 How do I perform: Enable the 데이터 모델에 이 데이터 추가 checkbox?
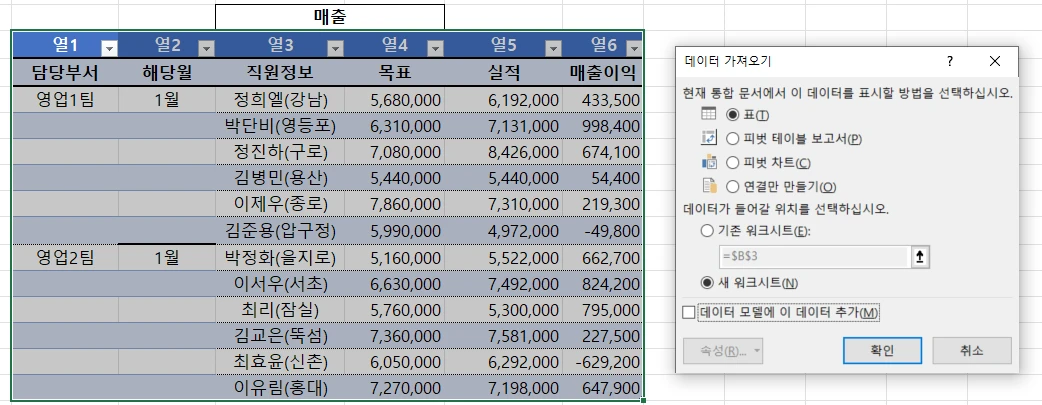[x=689, y=313]
